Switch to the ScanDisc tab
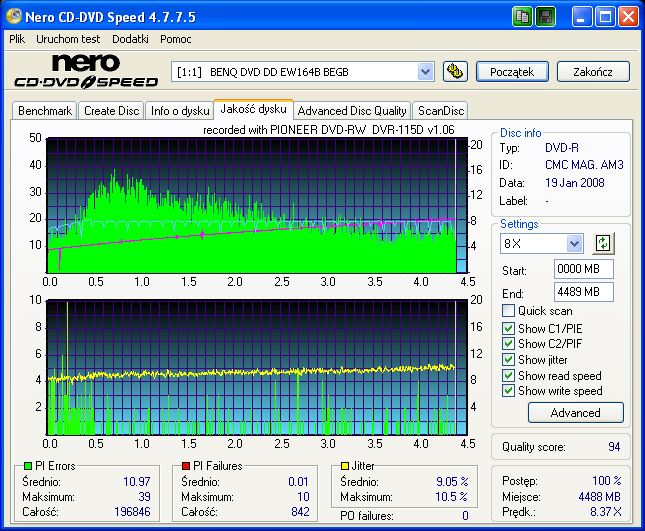This screenshot has height=531, width=645. tap(441, 111)
